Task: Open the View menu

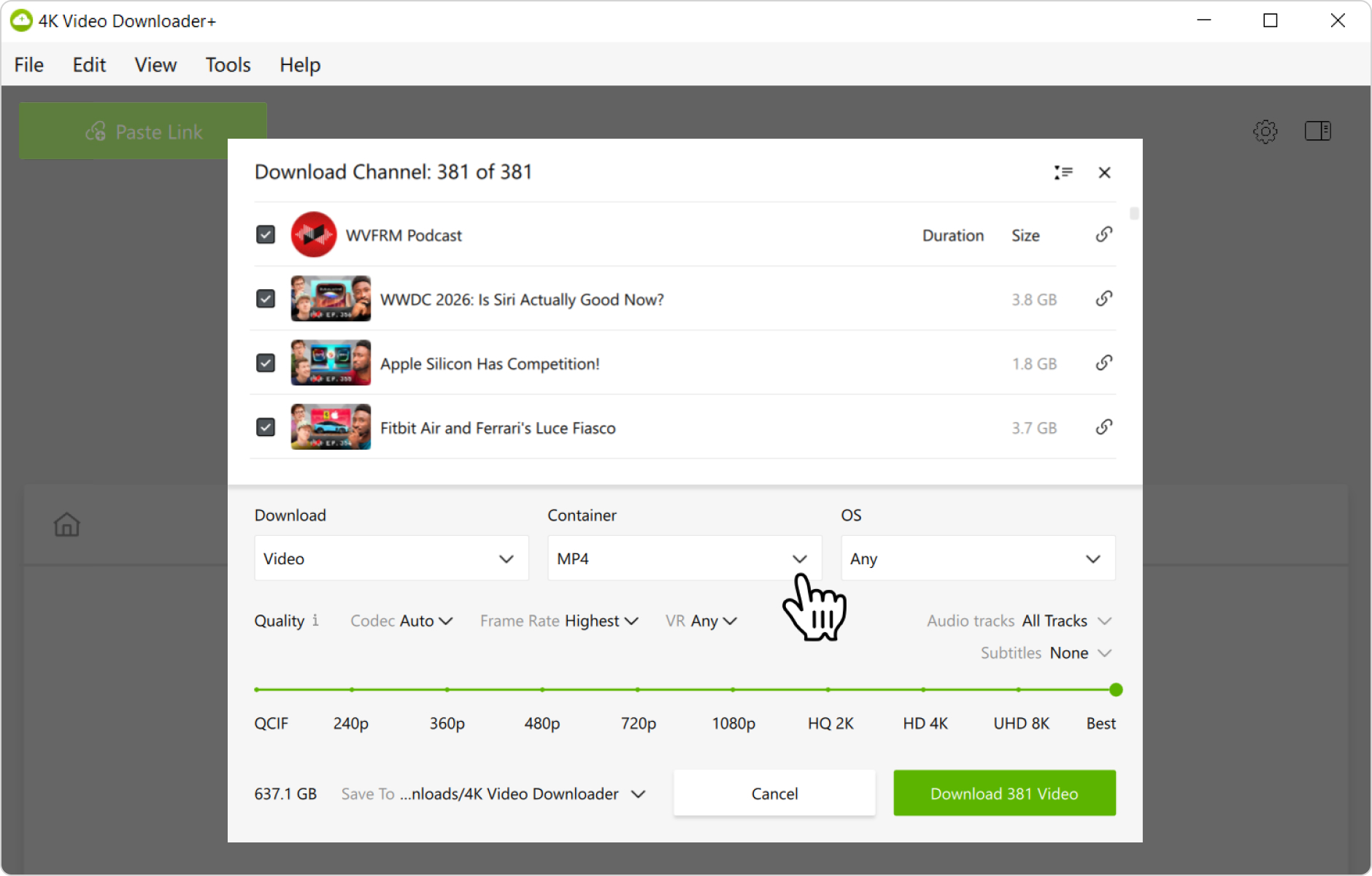Action: 155,65
